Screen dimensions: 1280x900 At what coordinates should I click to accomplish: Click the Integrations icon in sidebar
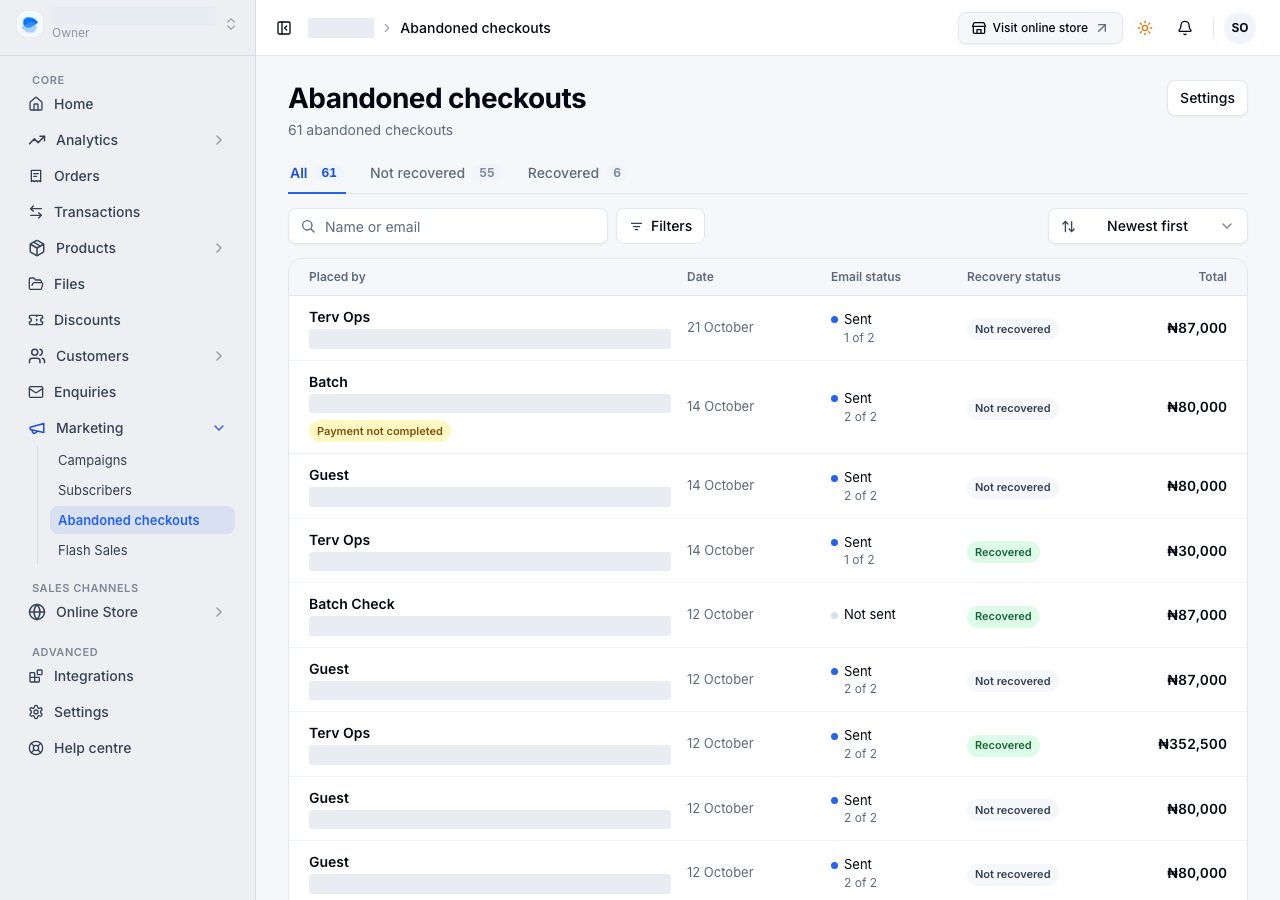tap(36, 676)
